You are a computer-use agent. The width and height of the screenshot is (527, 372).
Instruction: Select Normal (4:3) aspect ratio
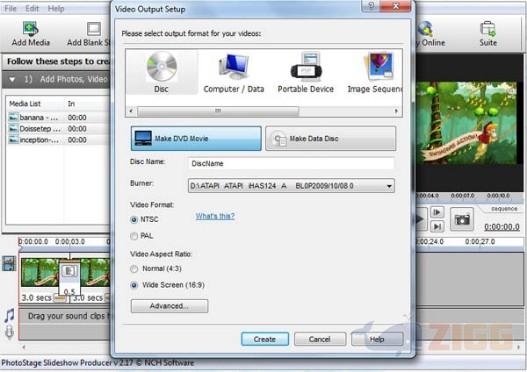click(x=134, y=269)
